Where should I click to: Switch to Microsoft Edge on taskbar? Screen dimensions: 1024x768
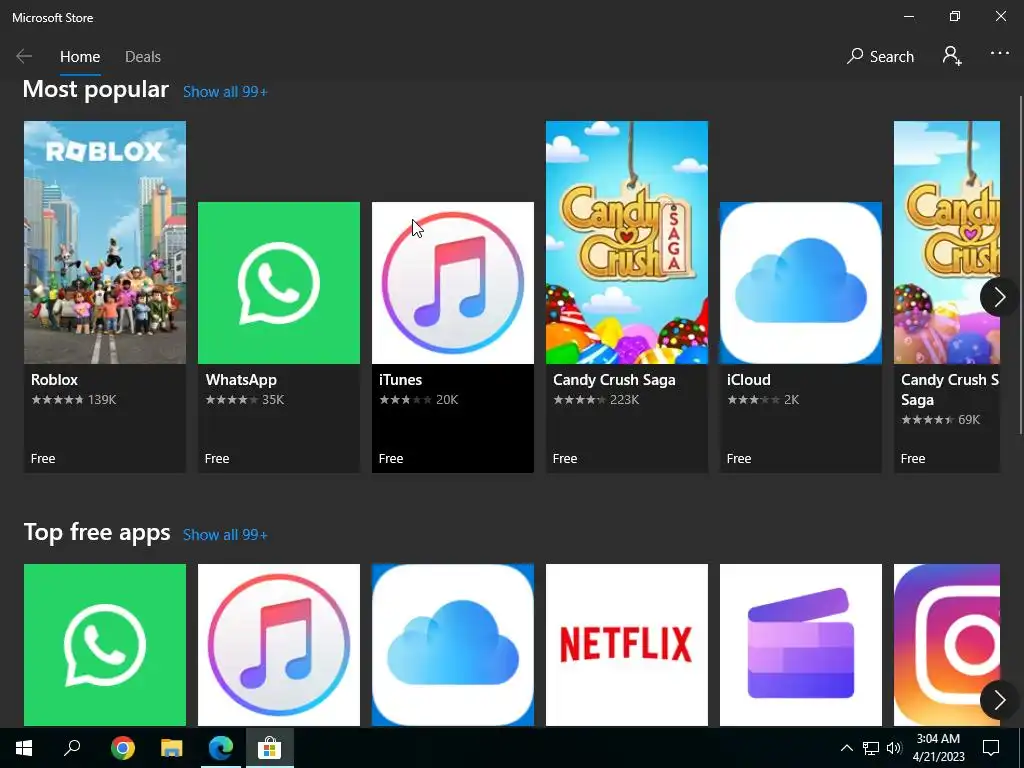click(x=221, y=748)
